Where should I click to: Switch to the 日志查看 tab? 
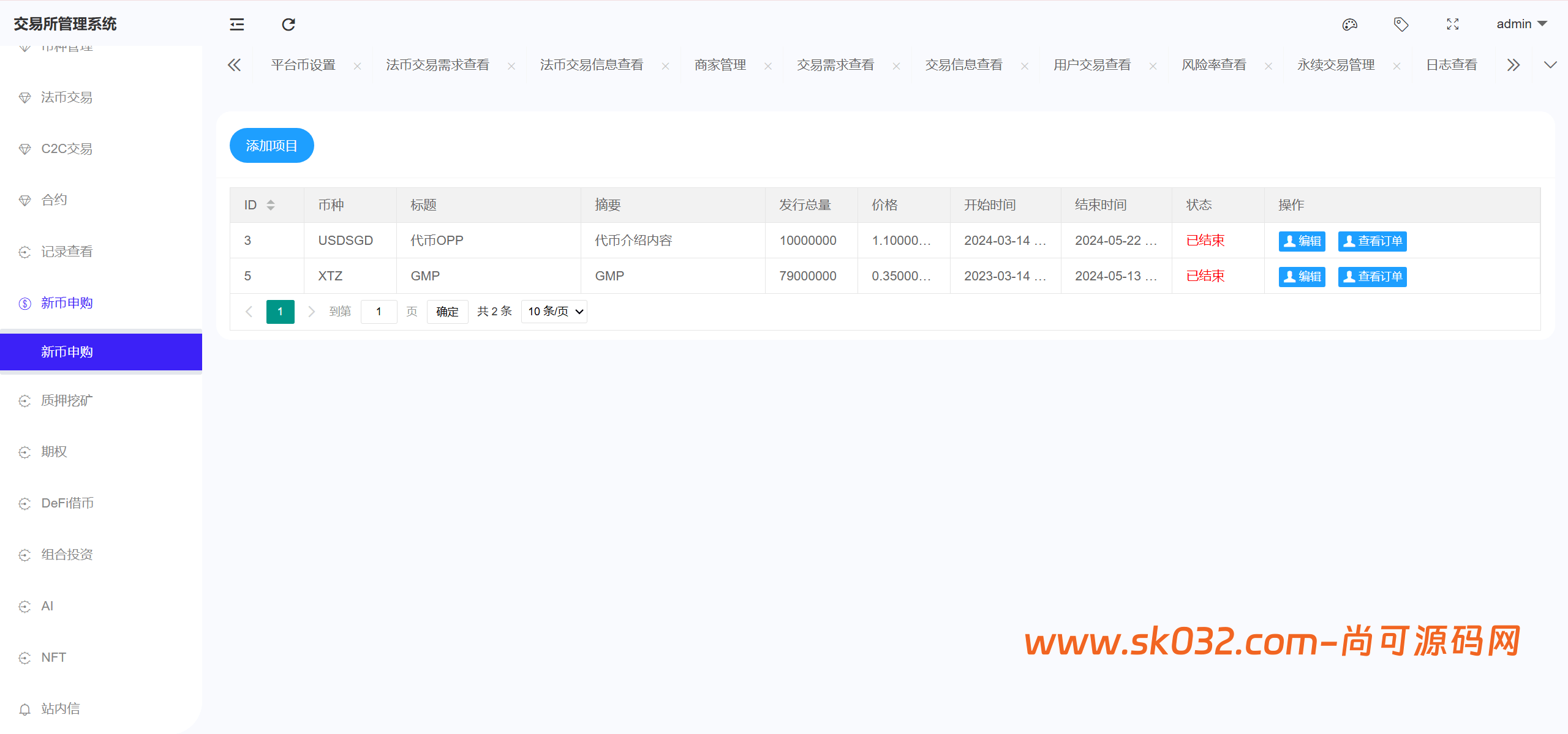click(1451, 64)
